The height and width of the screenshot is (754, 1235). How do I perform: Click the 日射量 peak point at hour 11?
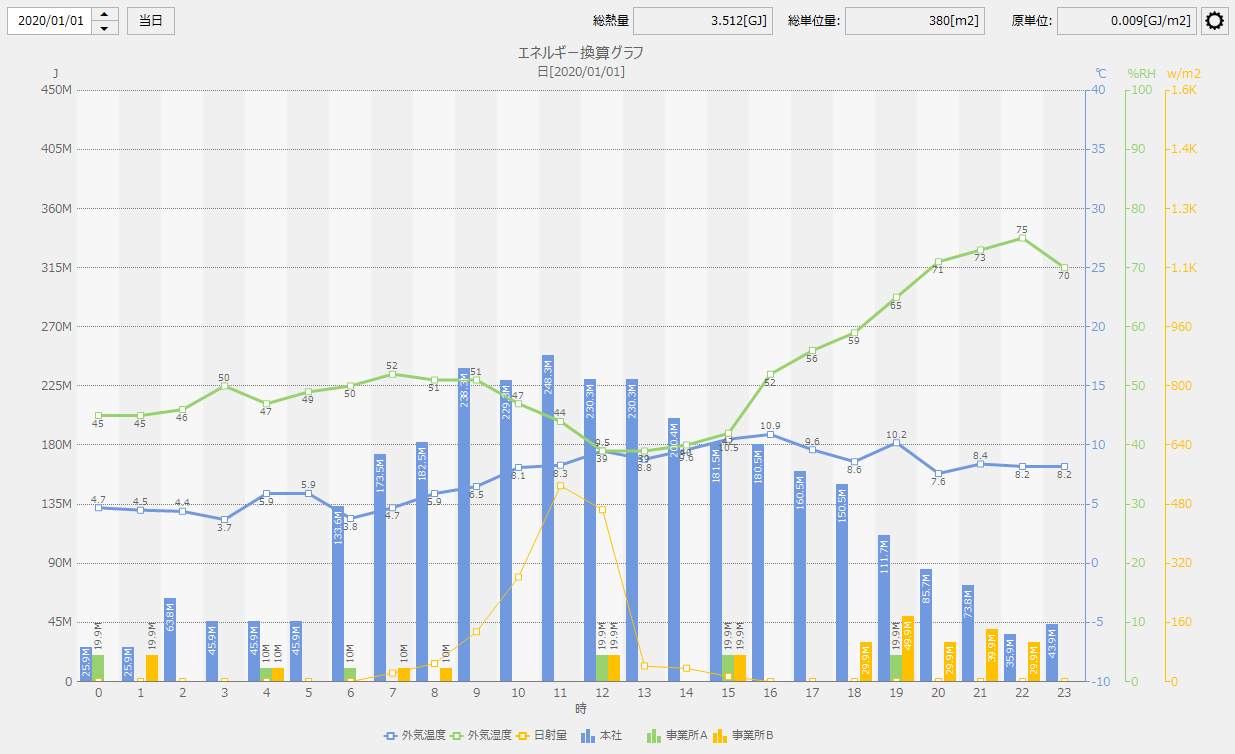(x=560, y=485)
